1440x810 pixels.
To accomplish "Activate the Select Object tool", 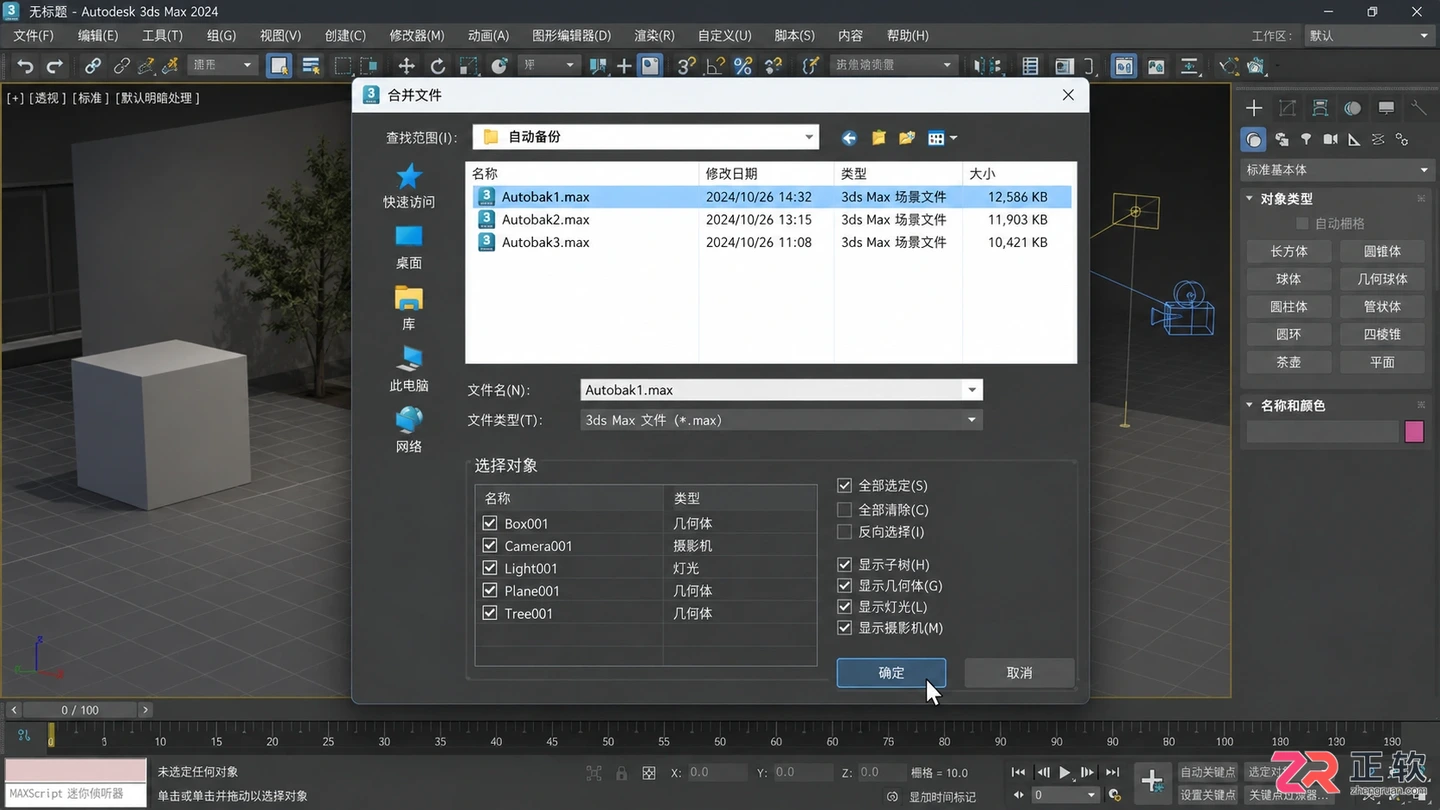I will click(x=279, y=66).
